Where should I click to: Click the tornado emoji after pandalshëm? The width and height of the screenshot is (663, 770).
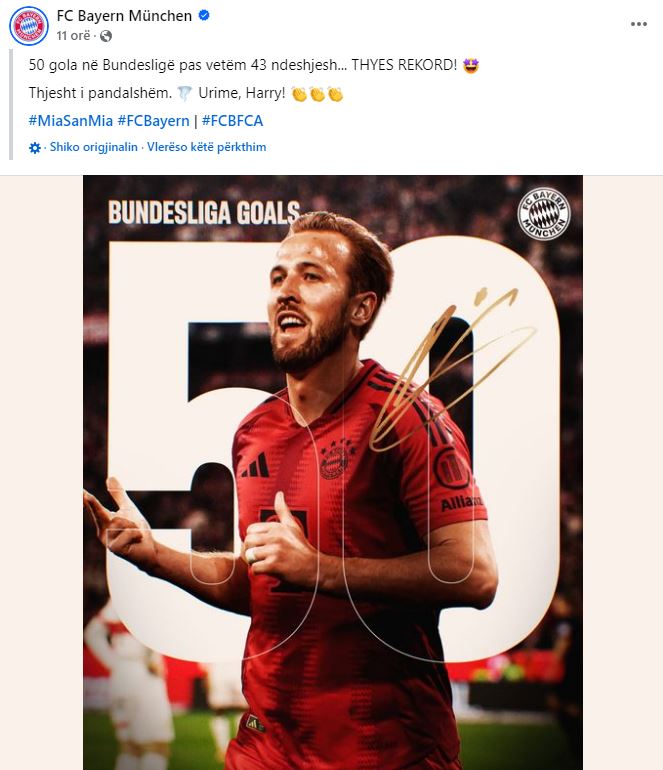click(x=185, y=93)
